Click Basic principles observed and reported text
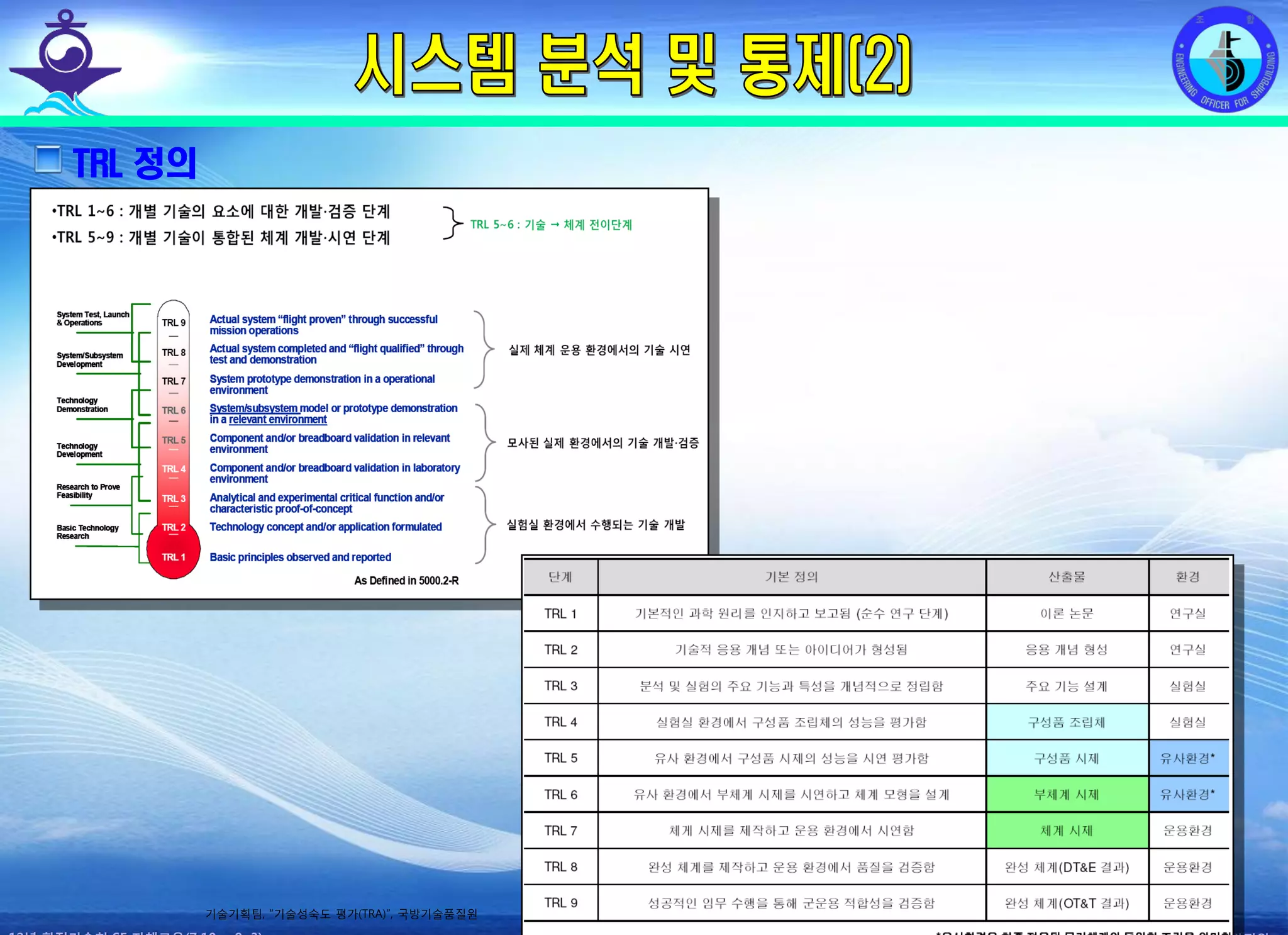The height and width of the screenshot is (935, 1288). 300,557
